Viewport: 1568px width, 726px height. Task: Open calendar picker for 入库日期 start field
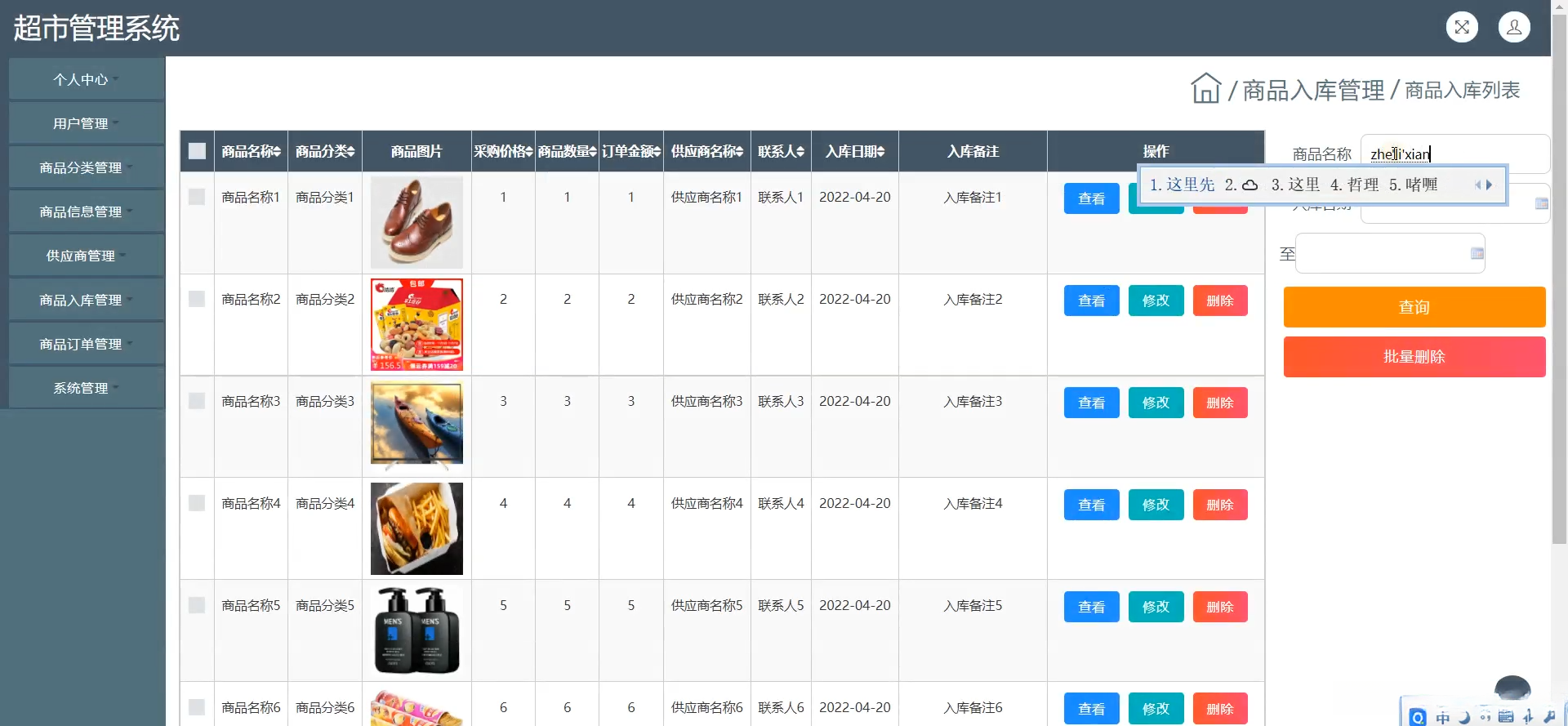click(x=1541, y=203)
